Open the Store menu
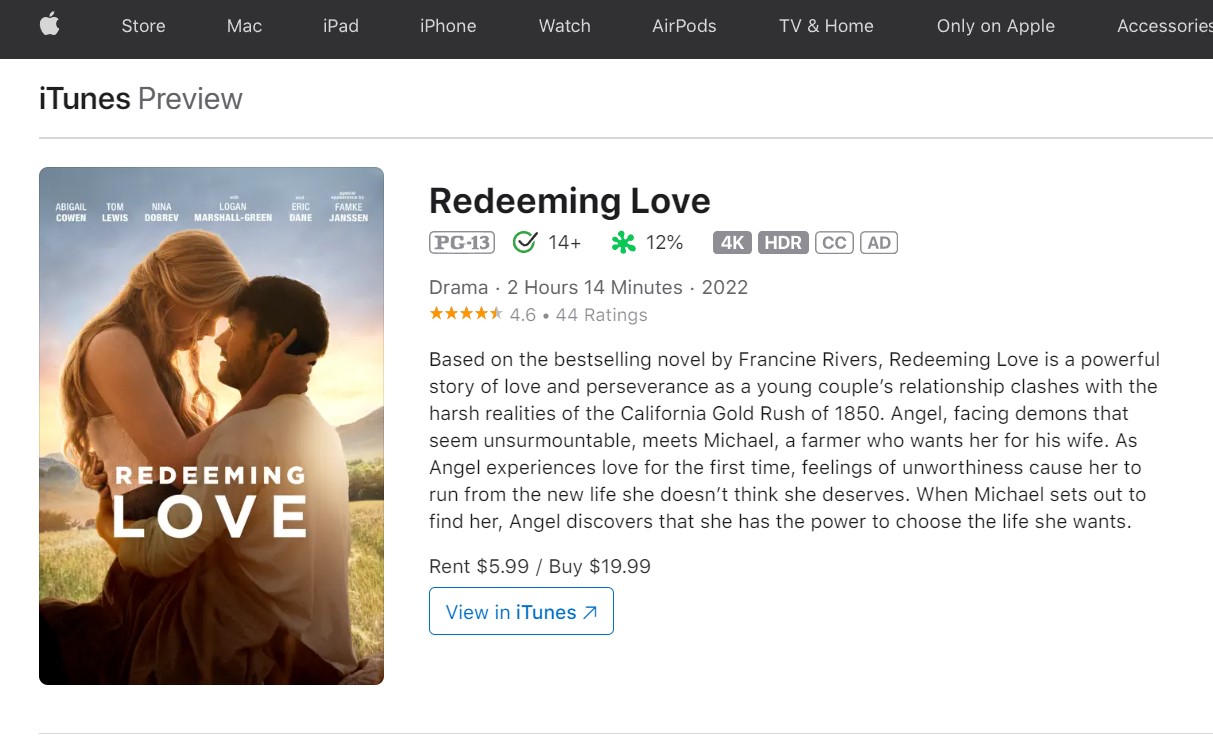This screenshot has height=736, width=1213. 143,26
